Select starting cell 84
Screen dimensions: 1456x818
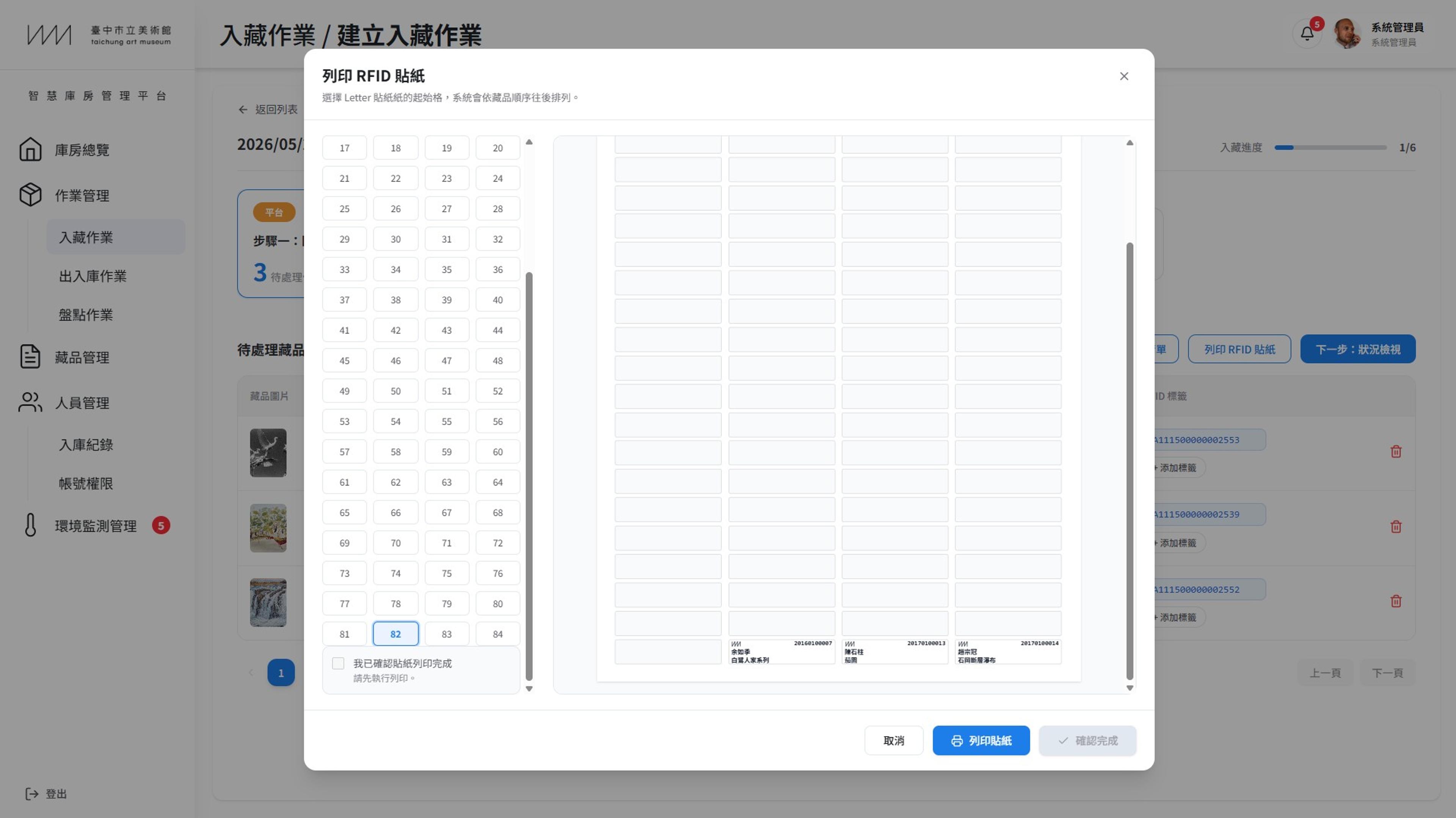497,634
